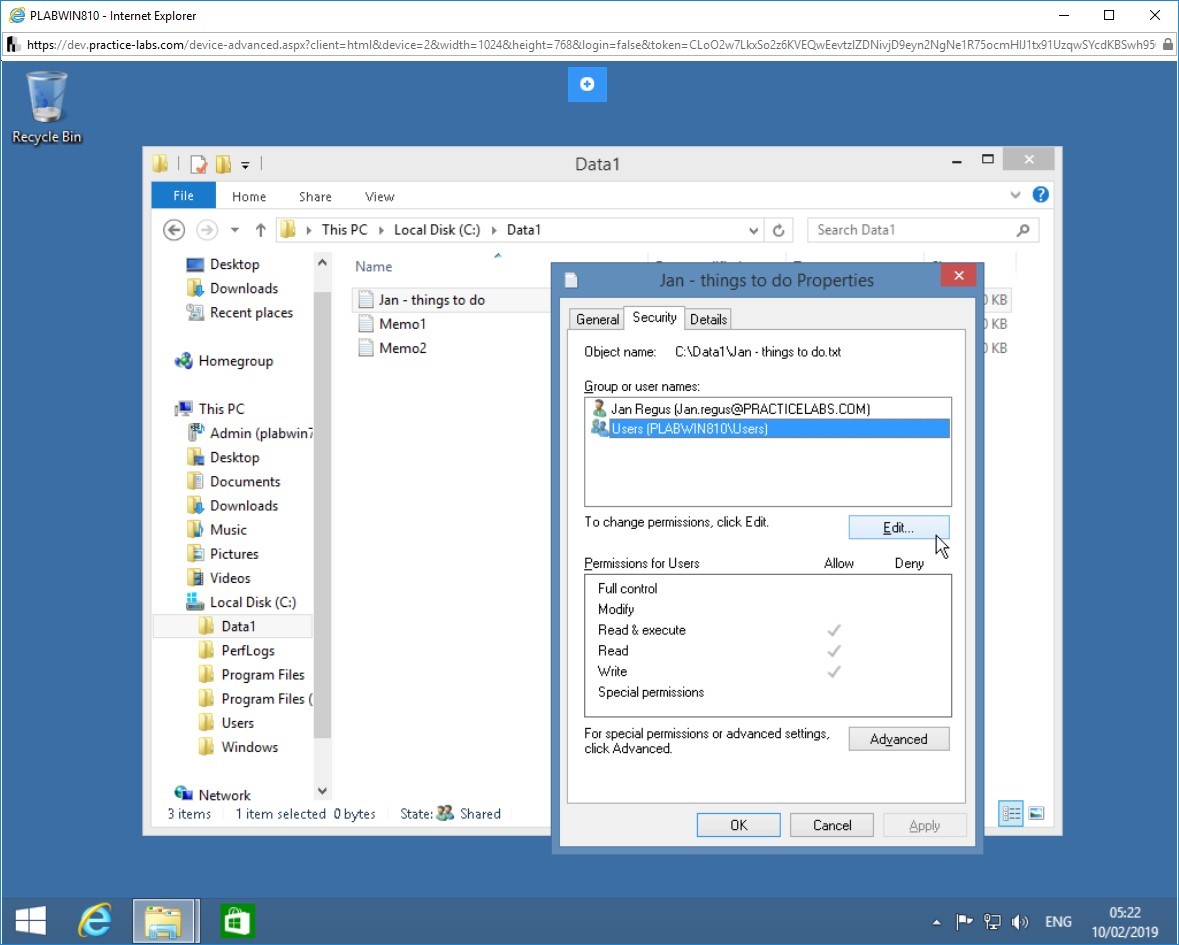Click Local Disk (C:) breadcrumb in address bar
This screenshot has height=945, width=1179.
437,230
